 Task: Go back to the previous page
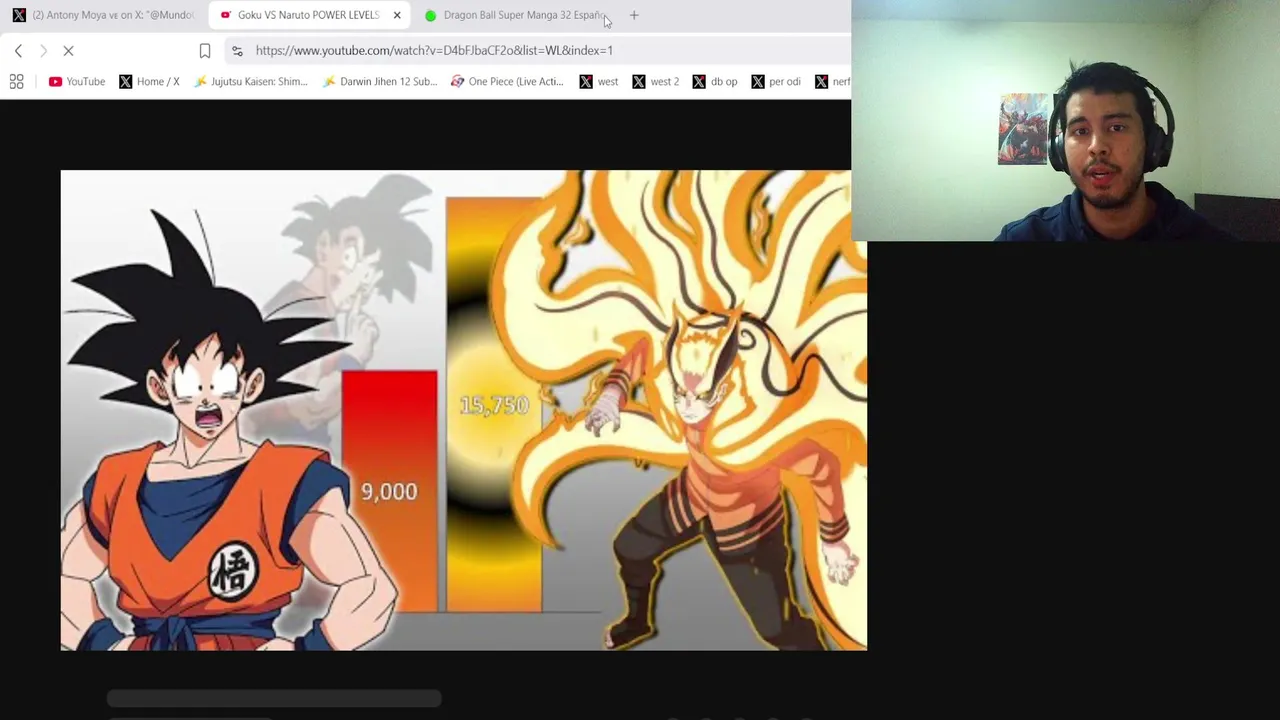[x=18, y=50]
